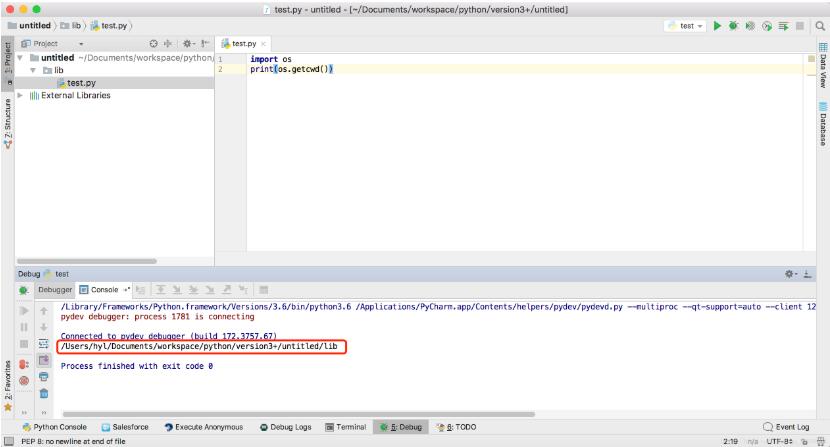Viewport: 830px width, 447px height.
Task: Click View Breakpoints icon in debug sidebar
Action: (x=23, y=365)
